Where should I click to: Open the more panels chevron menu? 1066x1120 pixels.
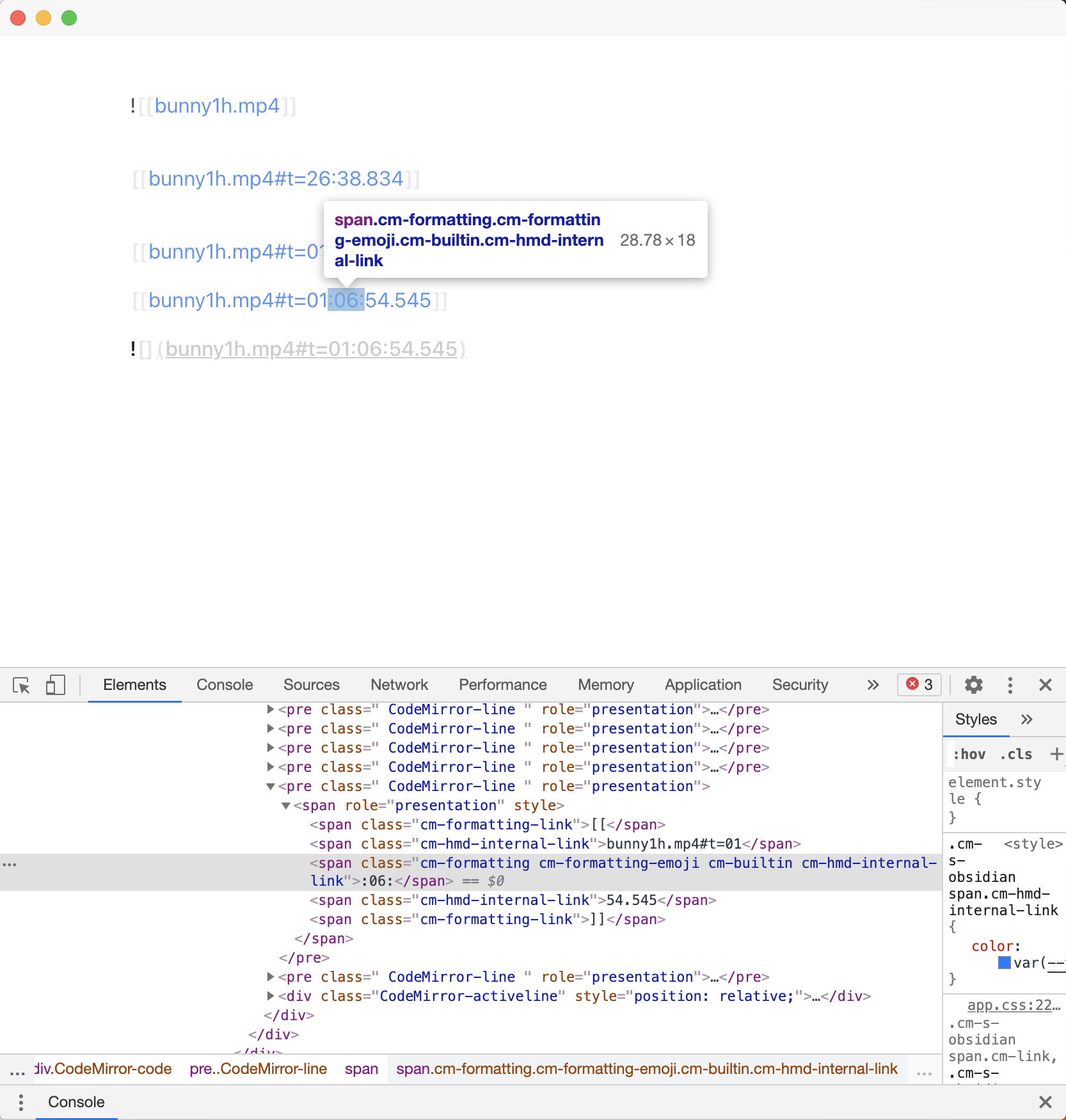(871, 685)
